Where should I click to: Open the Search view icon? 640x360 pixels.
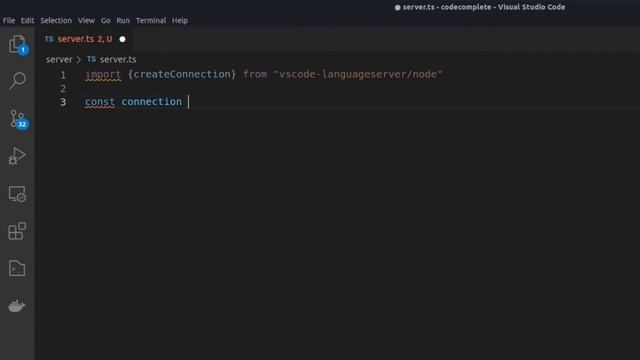[x=17, y=81]
